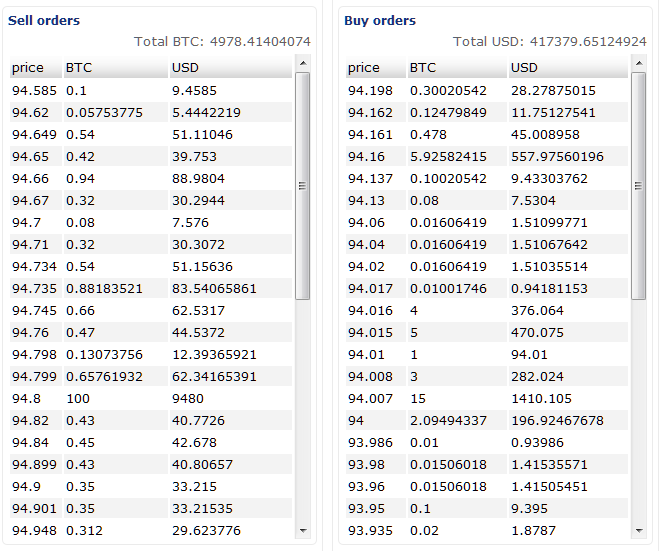Sort sell orders by BTC column header
The width and height of the screenshot is (661, 551).
point(116,67)
